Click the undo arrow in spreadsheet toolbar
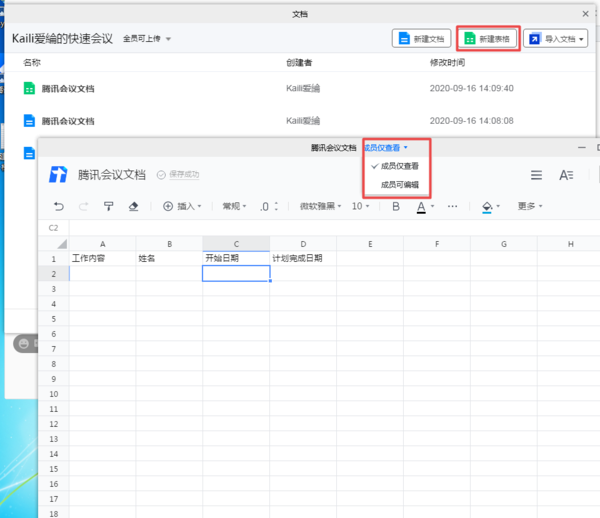The image size is (600, 518). [59, 206]
